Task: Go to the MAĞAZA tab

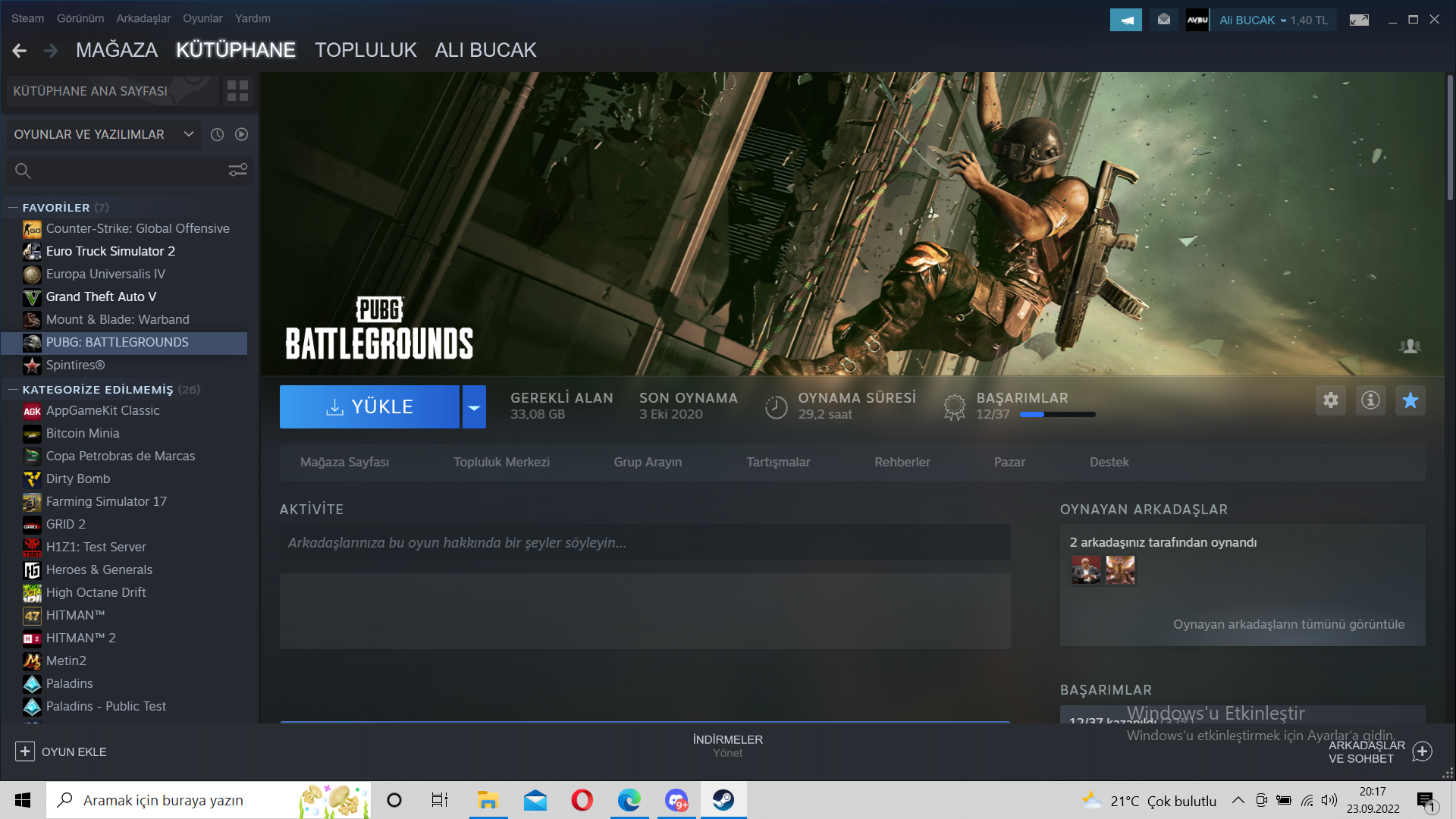Action: tap(117, 50)
